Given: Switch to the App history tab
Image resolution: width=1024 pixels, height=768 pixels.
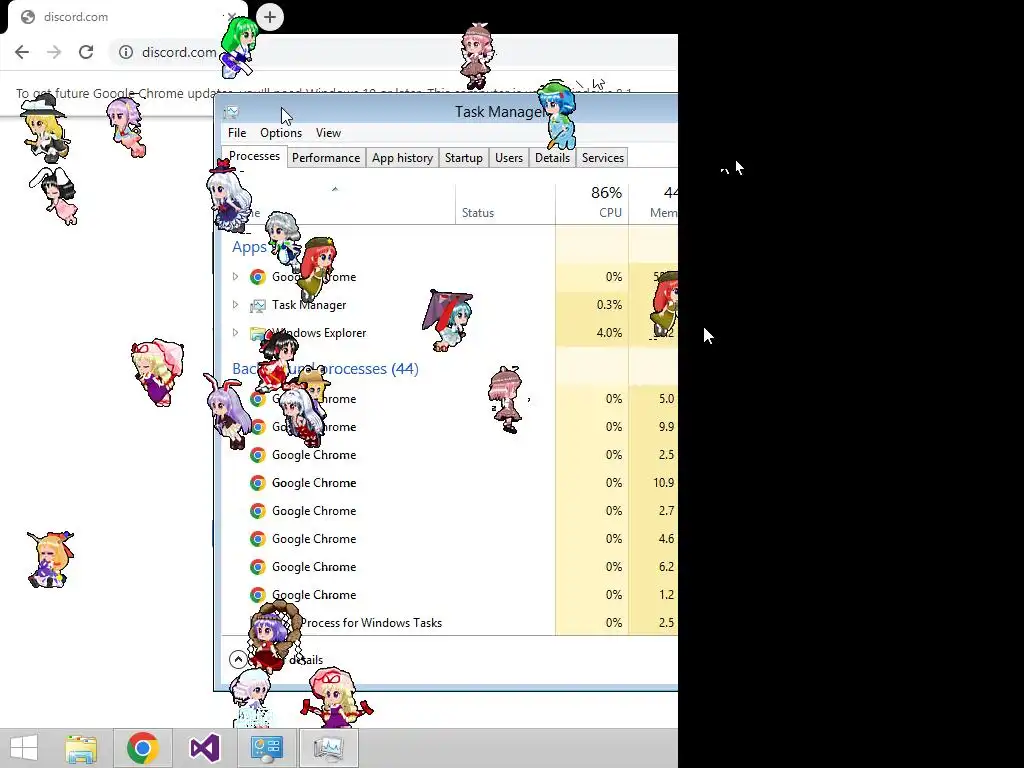Looking at the screenshot, I should (402, 158).
